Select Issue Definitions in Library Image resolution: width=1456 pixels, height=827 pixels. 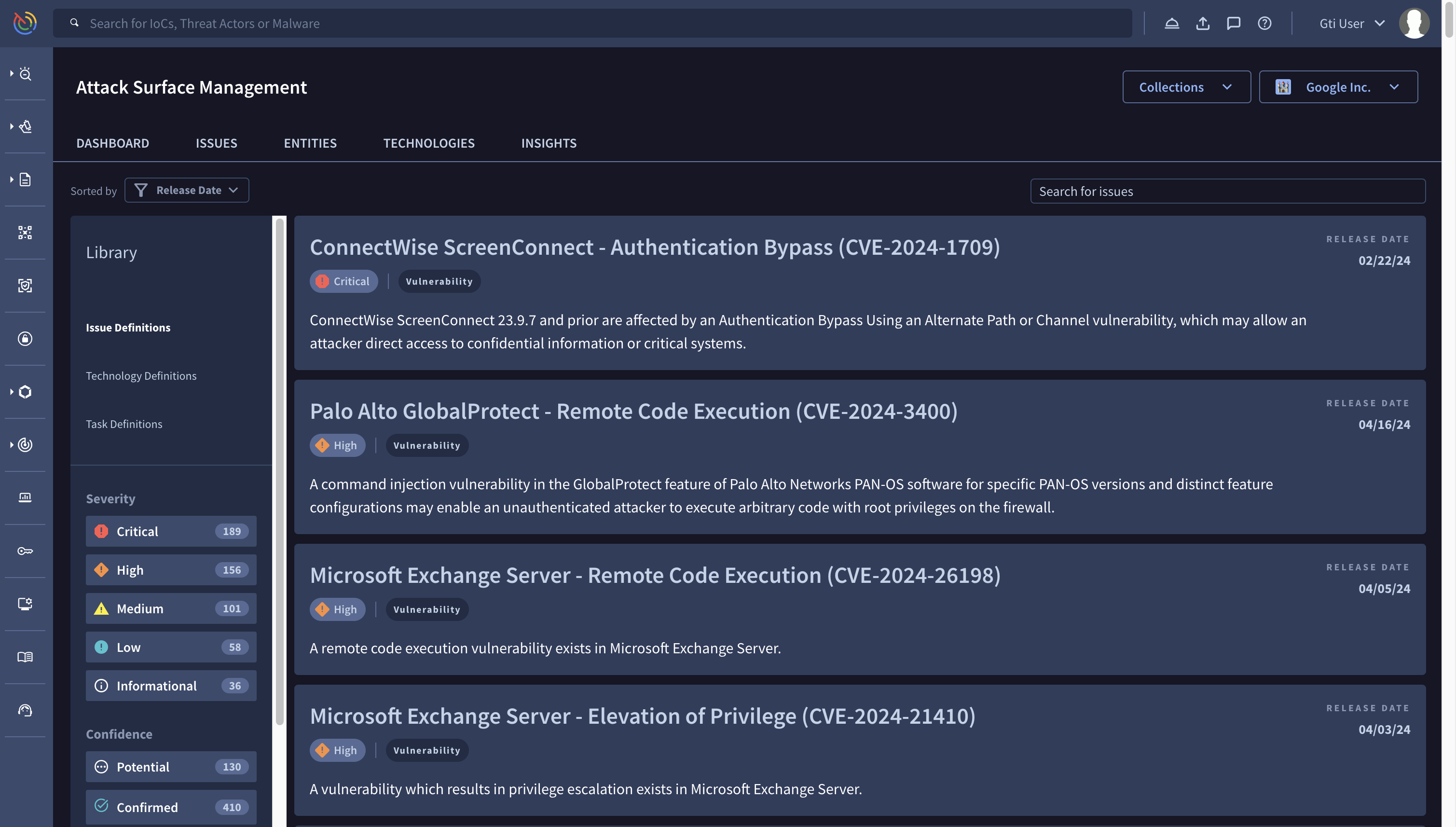click(128, 328)
